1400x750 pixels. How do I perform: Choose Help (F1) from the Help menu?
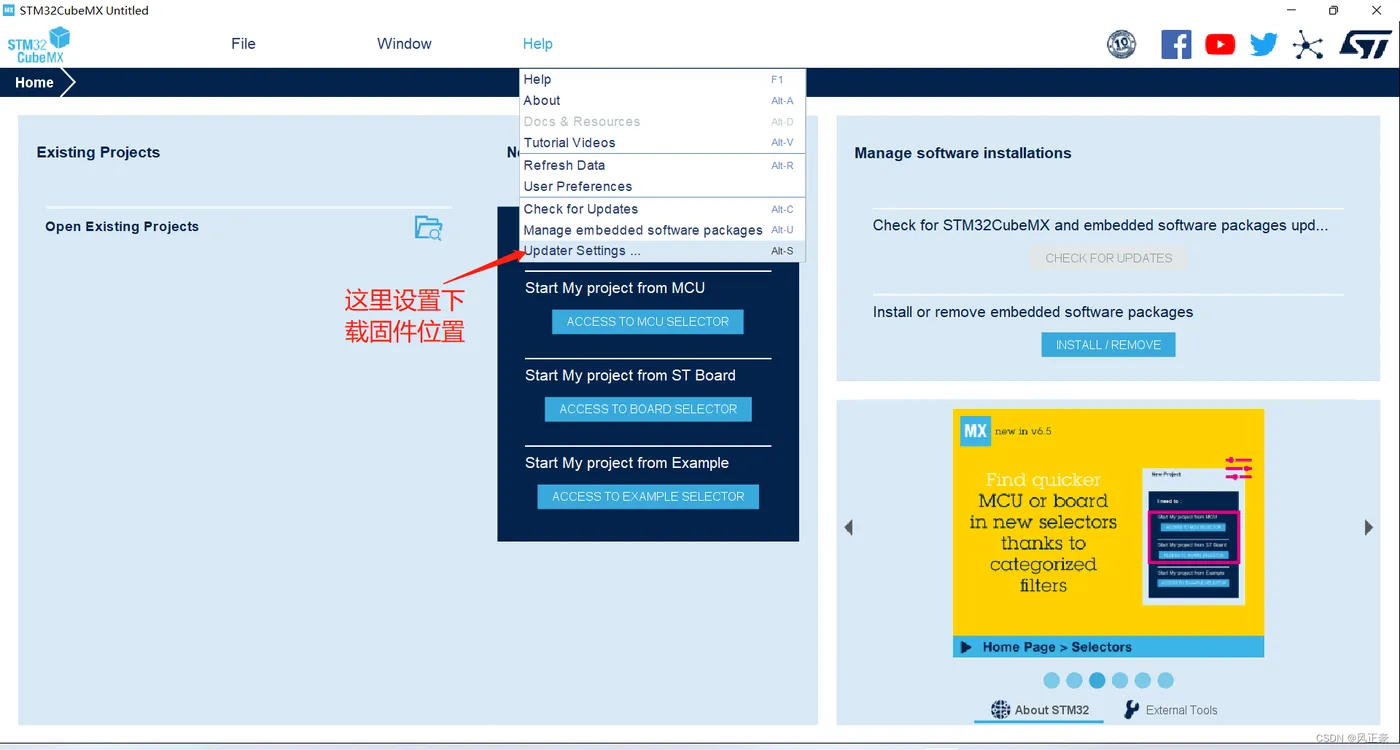coord(662,80)
